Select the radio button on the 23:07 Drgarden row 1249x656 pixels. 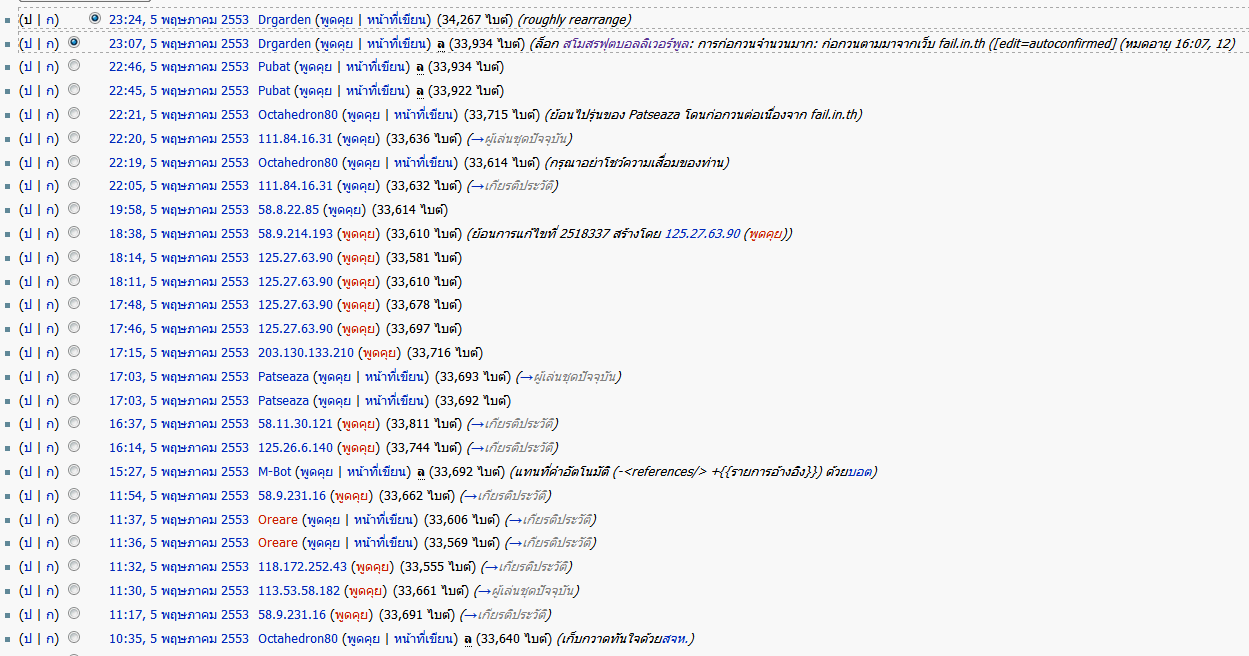74,42
